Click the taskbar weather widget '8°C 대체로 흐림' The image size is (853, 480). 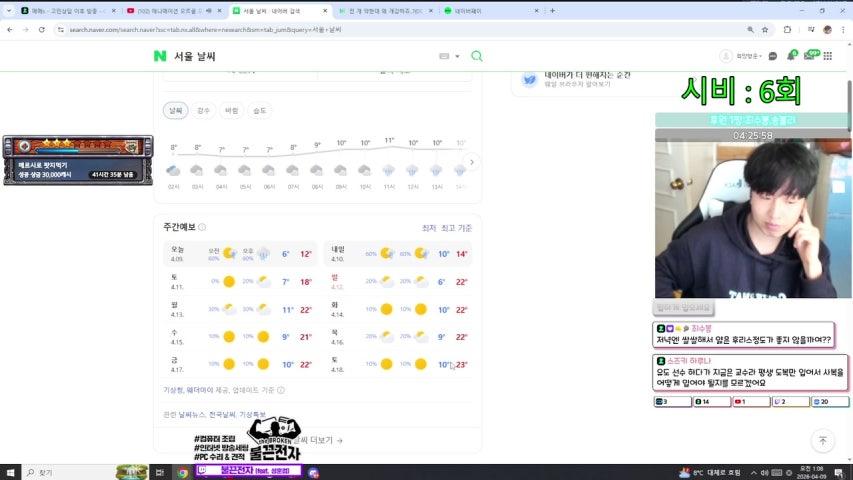click(x=710, y=472)
